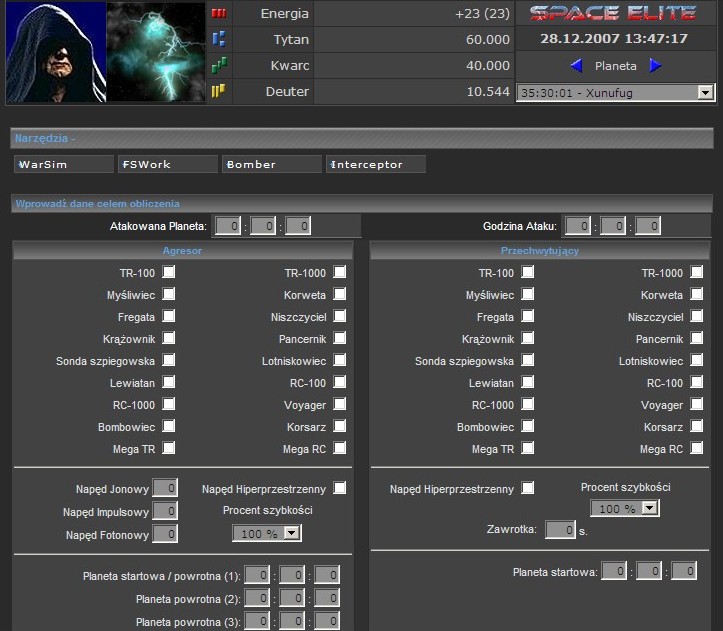Click the blue Tytan resource icon
Viewport: 723px width, 631px height.
click(218, 40)
